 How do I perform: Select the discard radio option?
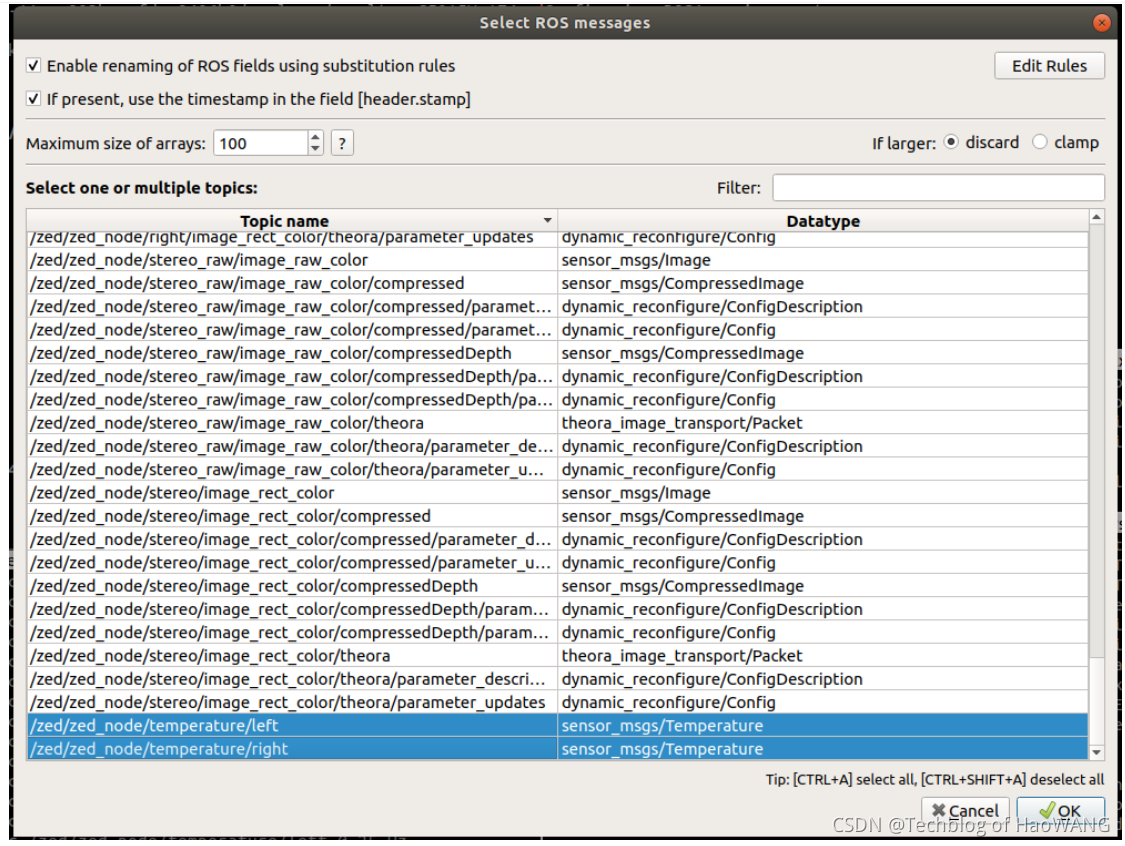tap(951, 142)
